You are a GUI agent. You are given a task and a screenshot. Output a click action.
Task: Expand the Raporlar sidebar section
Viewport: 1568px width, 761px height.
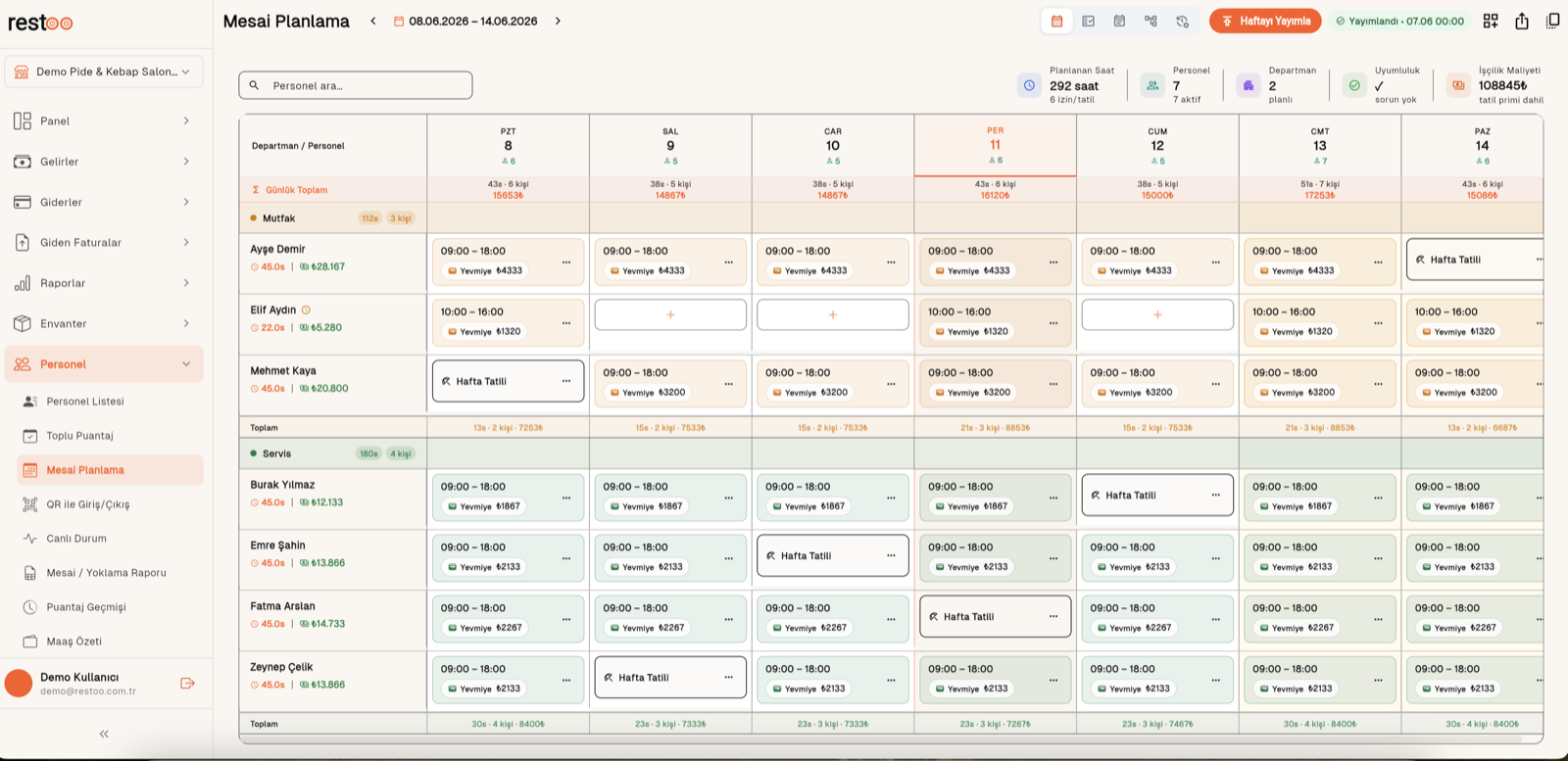tap(104, 283)
